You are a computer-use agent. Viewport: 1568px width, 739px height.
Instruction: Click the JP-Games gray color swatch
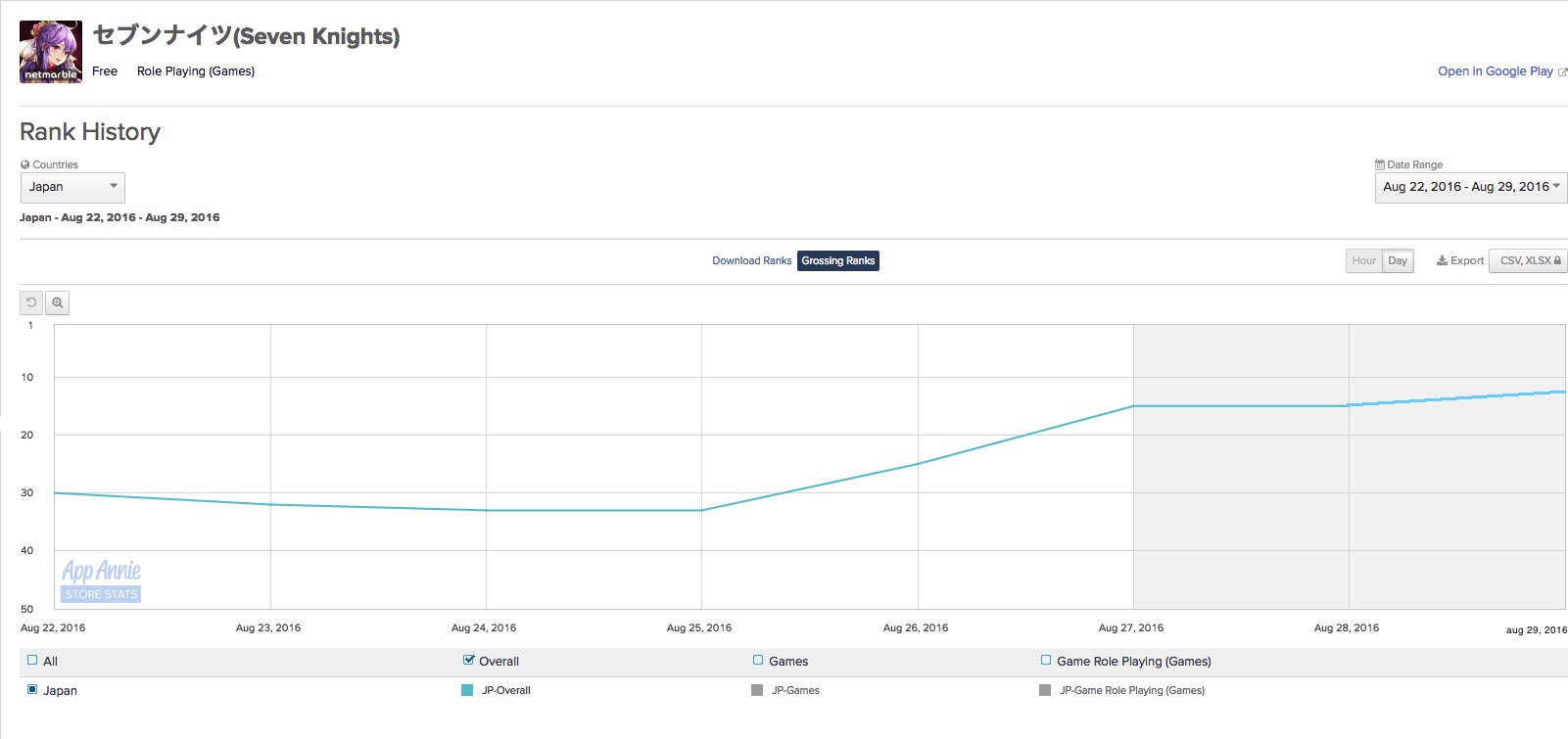757,690
